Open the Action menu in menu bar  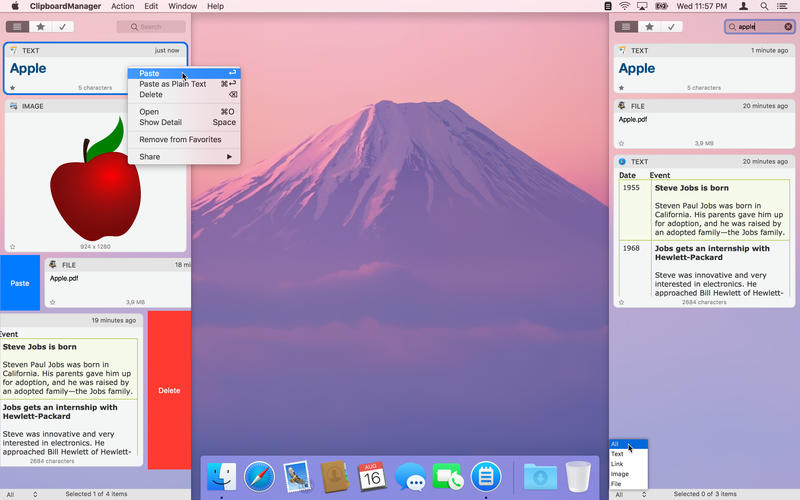tap(122, 6)
